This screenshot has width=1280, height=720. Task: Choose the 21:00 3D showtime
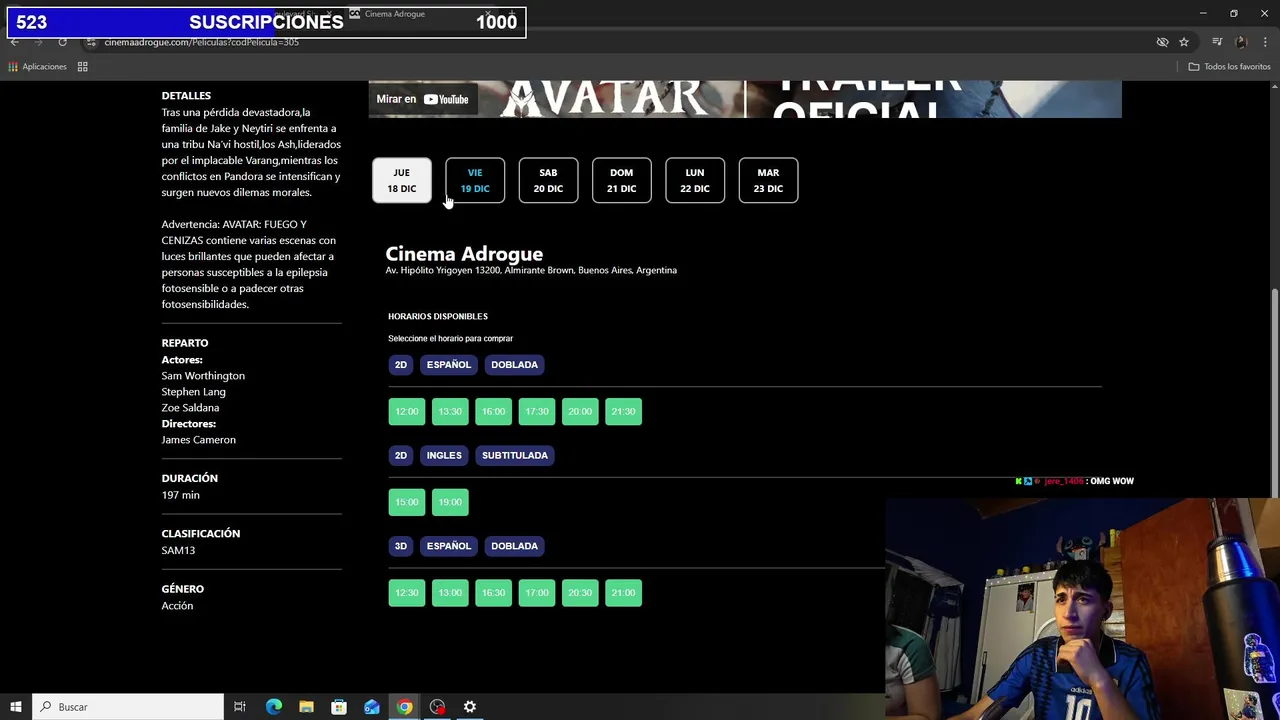pos(623,593)
